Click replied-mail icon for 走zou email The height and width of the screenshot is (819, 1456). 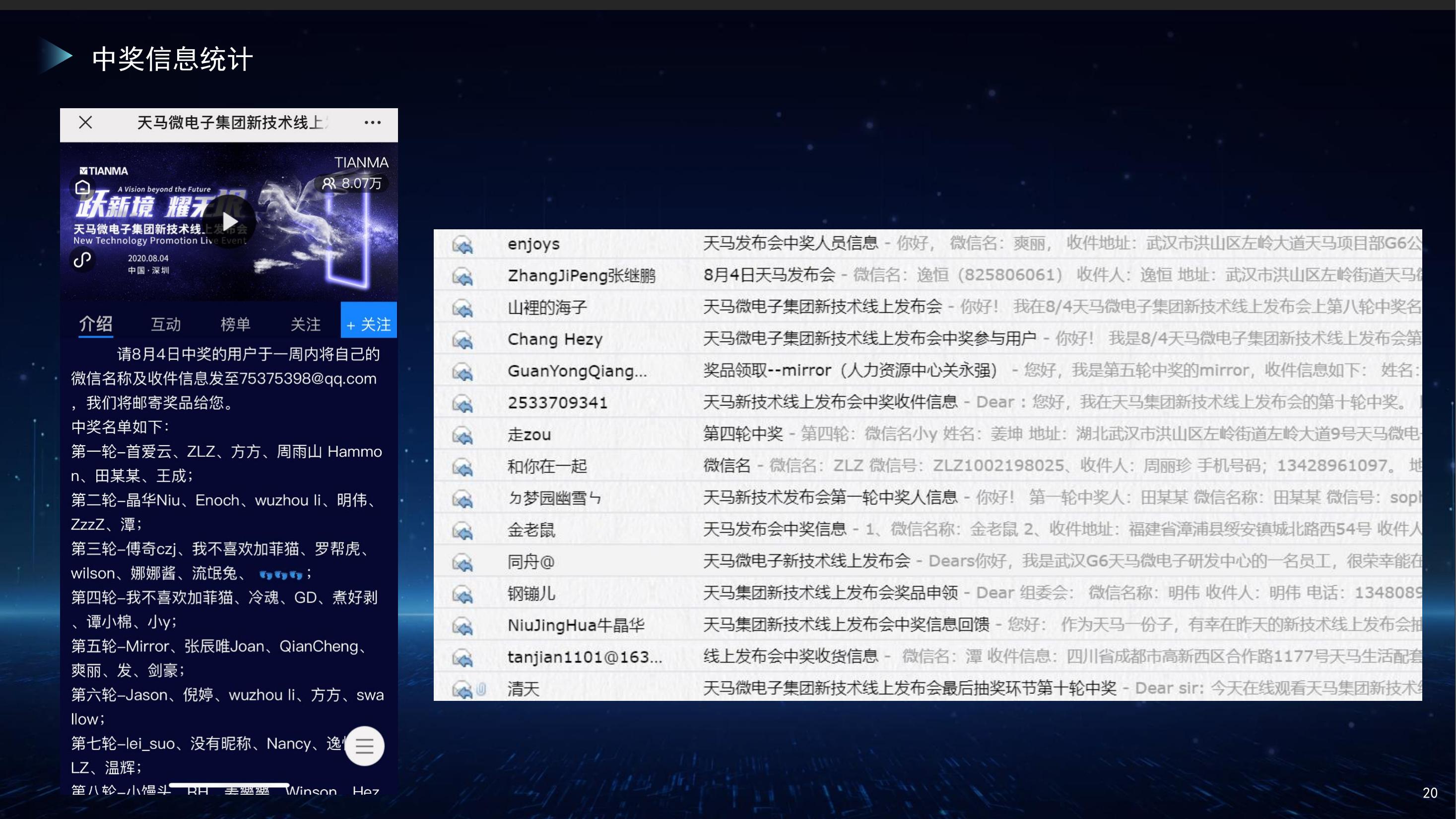coord(463,435)
